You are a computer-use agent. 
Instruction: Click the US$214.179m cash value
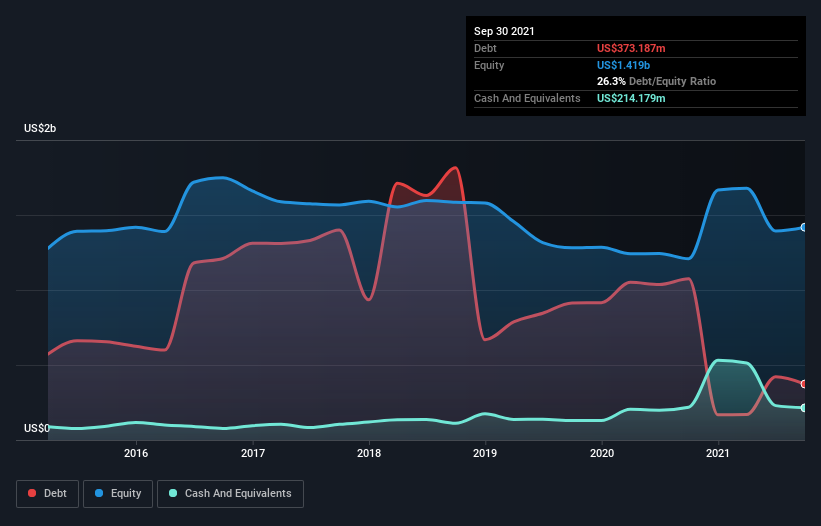click(631, 98)
